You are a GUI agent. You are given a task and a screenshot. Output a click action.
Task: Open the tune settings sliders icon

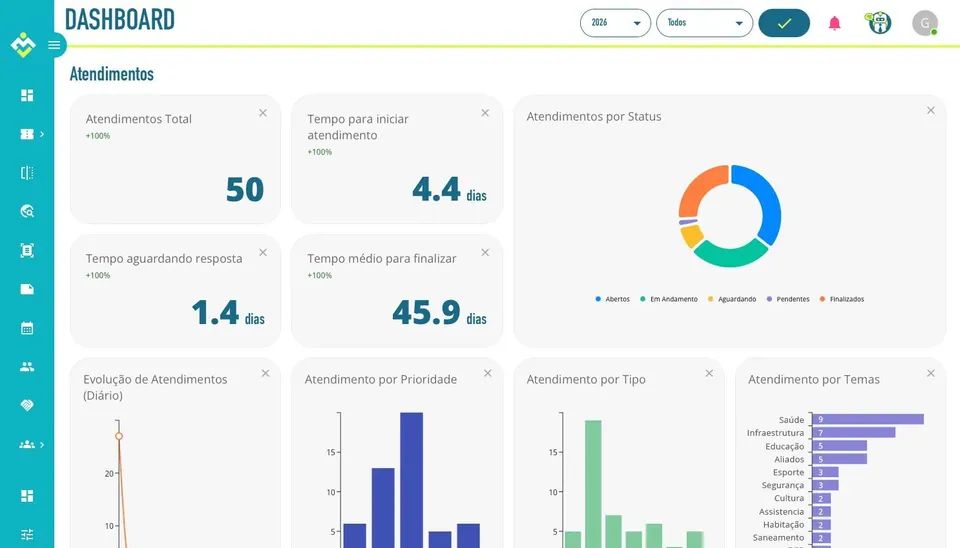(27, 535)
